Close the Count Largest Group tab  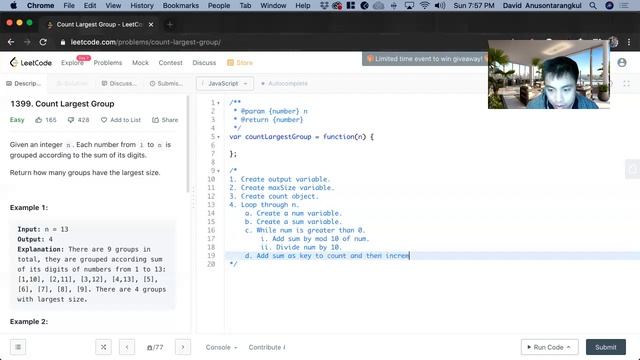pyautogui.click(x=151, y=24)
